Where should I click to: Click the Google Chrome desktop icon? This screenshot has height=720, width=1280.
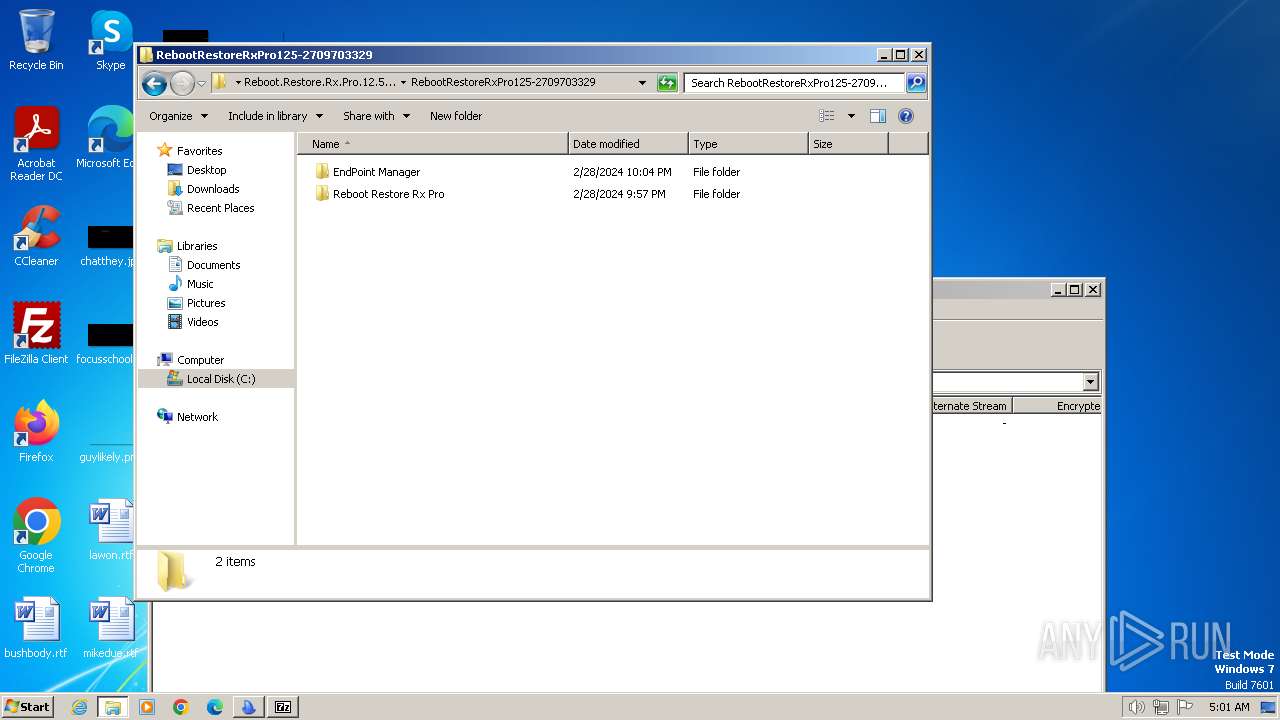[x=36, y=536]
